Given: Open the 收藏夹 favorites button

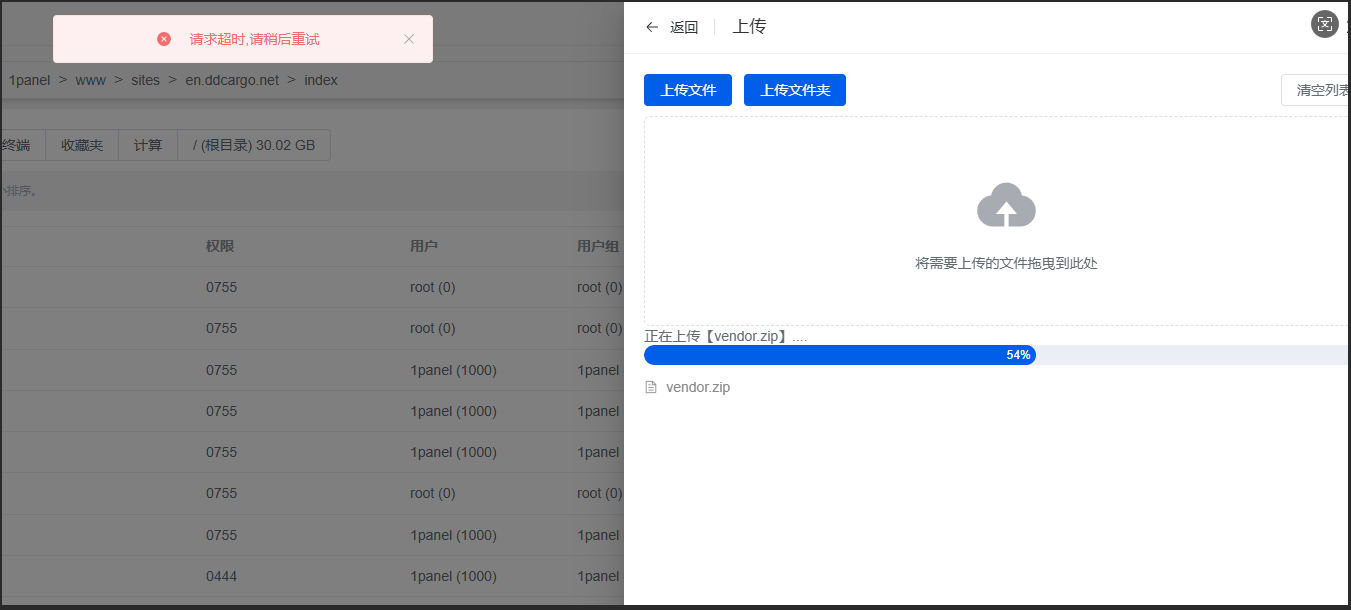Looking at the screenshot, I should point(82,145).
